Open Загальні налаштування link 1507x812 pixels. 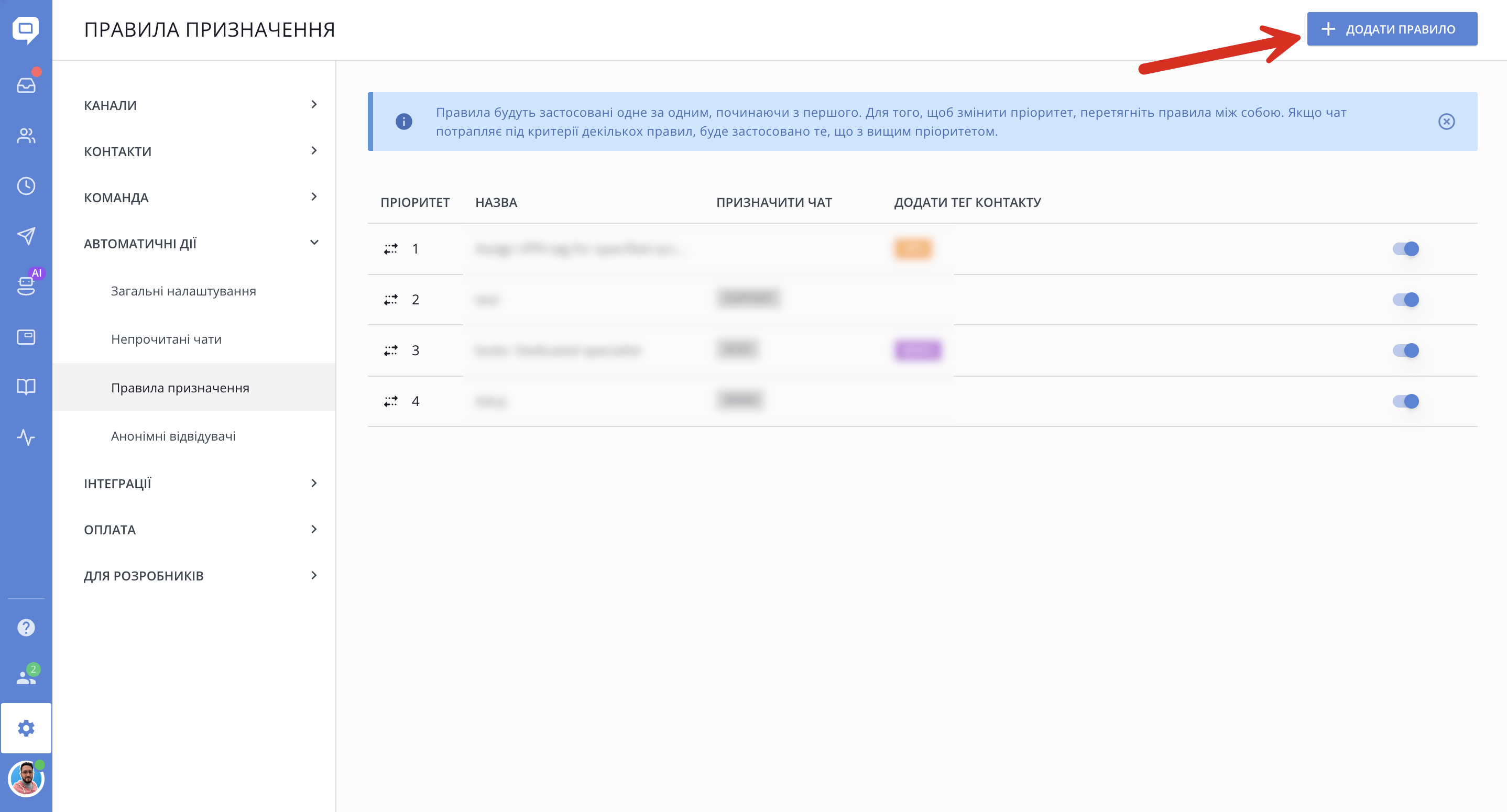[183, 291]
